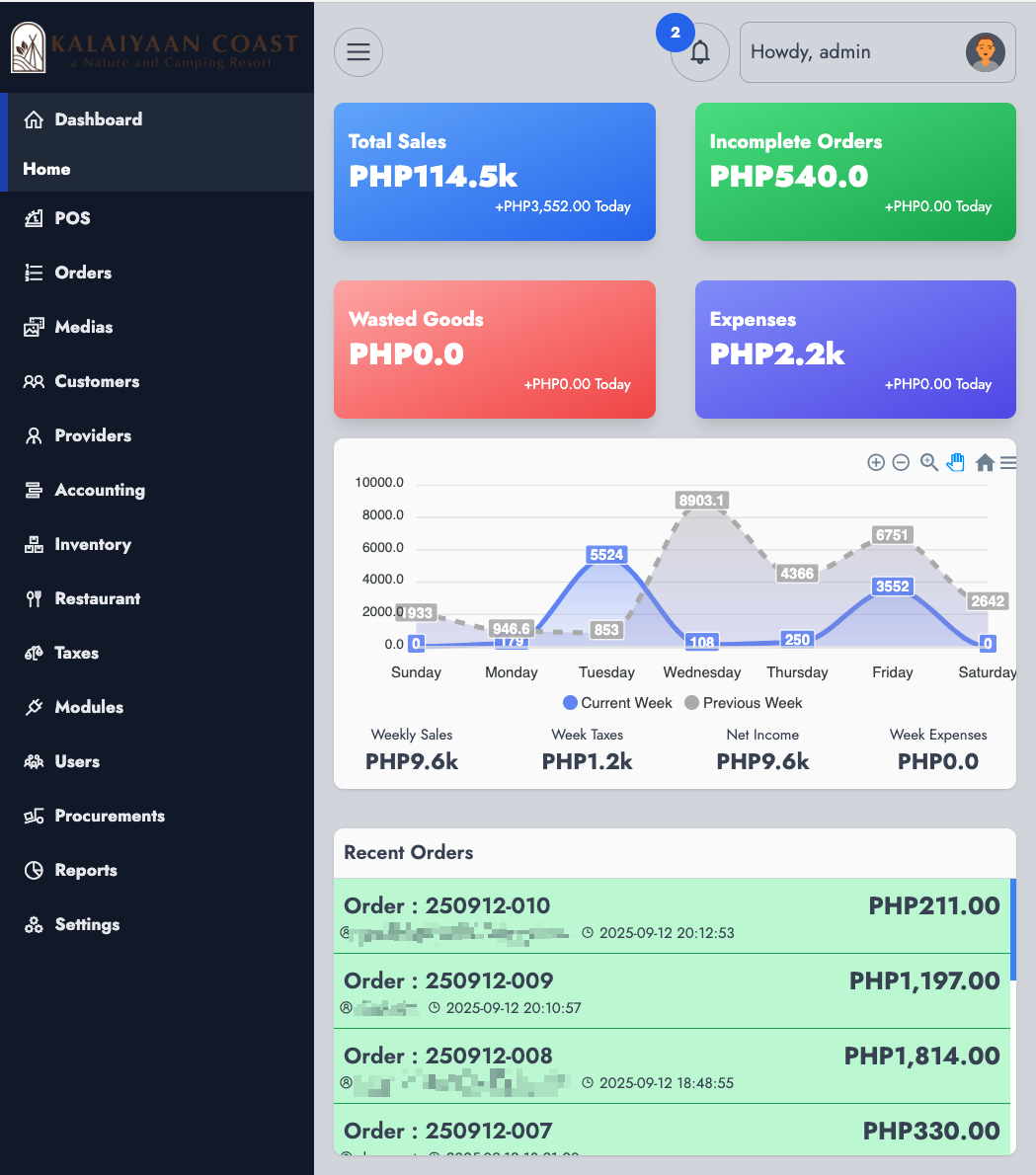Collapse the sidebar using the hamburger button
The image size is (1036, 1175).
(x=358, y=51)
